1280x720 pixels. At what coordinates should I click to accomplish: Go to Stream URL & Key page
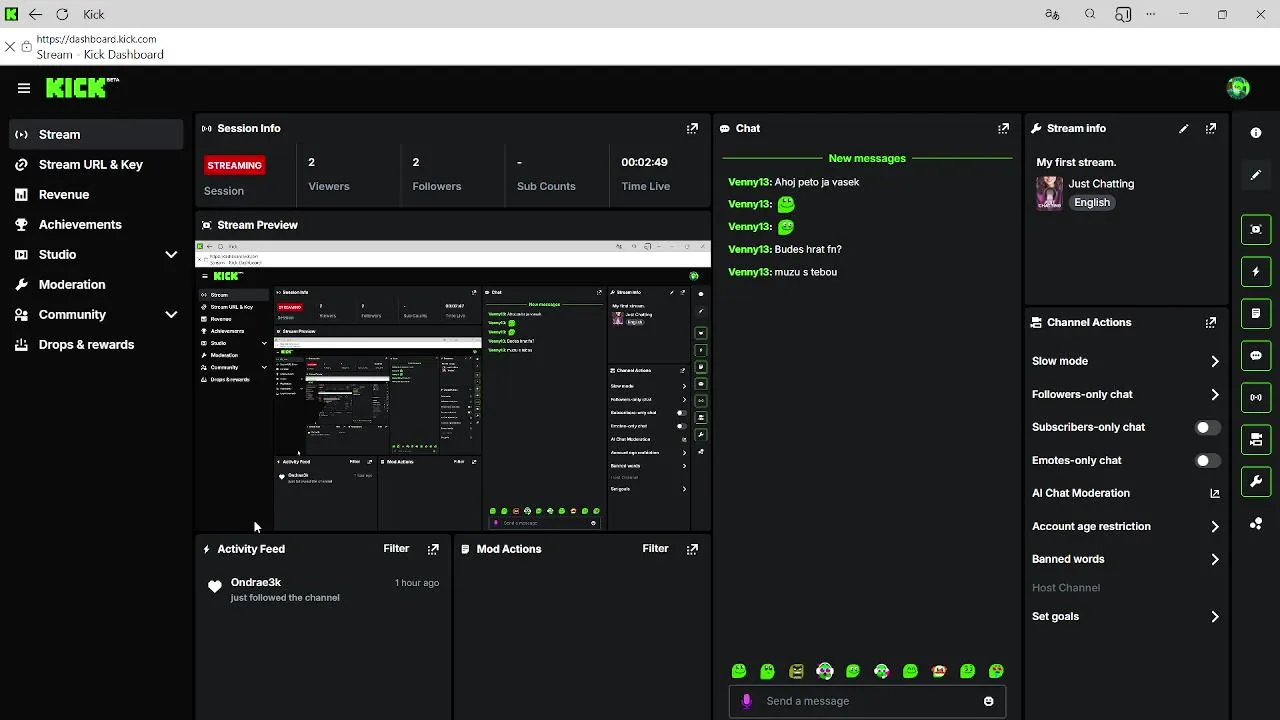click(96, 164)
